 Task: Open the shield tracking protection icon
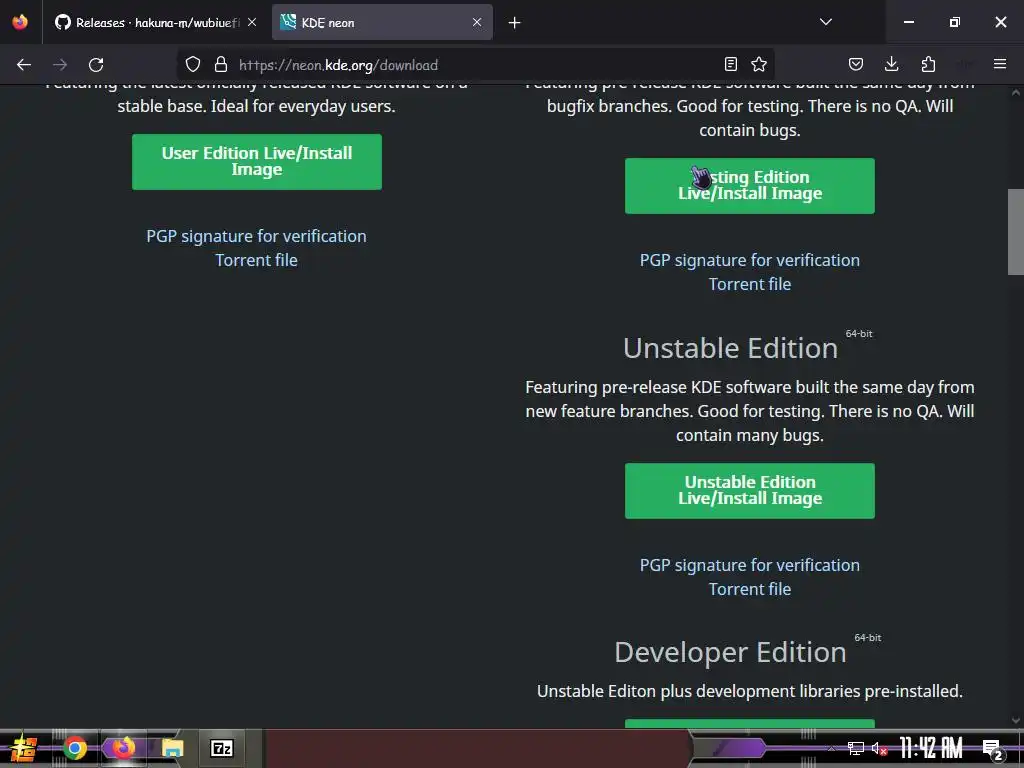193,64
